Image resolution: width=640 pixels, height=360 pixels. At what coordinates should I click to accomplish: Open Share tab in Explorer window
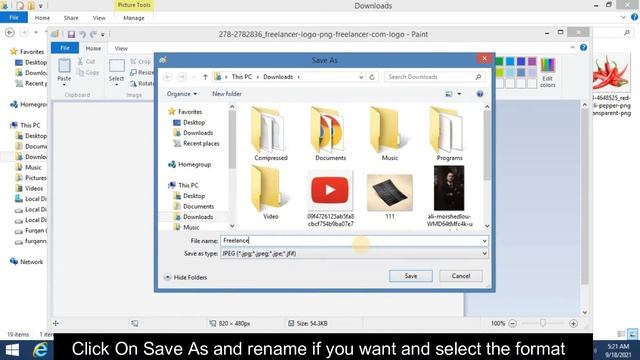[71, 18]
